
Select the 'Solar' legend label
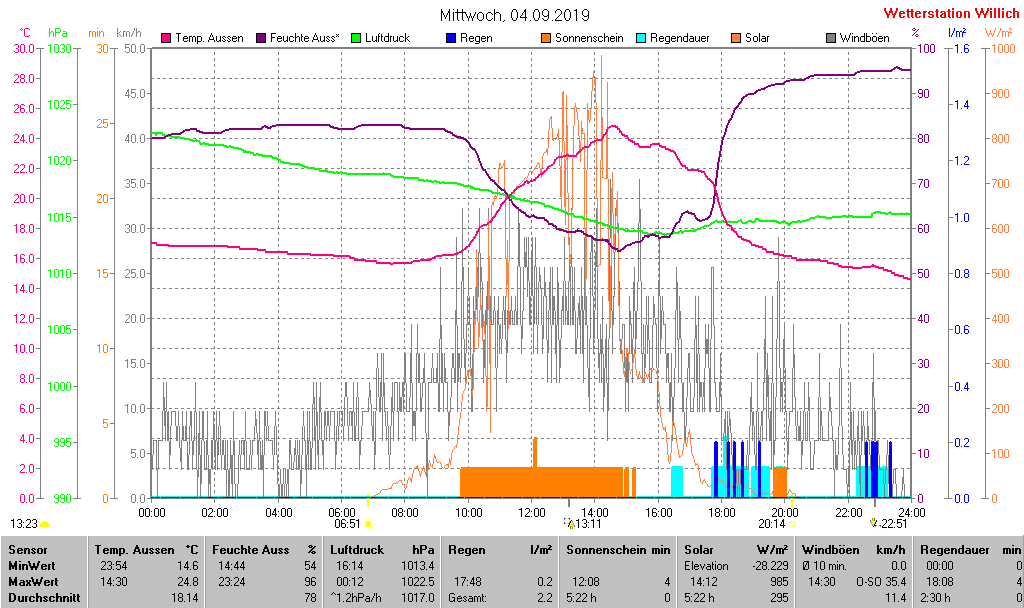(x=757, y=39)
